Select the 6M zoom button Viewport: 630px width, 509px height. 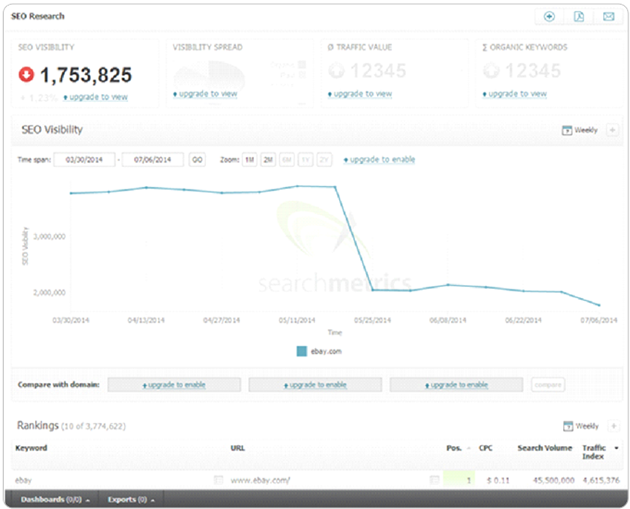[x=287, y=159]
